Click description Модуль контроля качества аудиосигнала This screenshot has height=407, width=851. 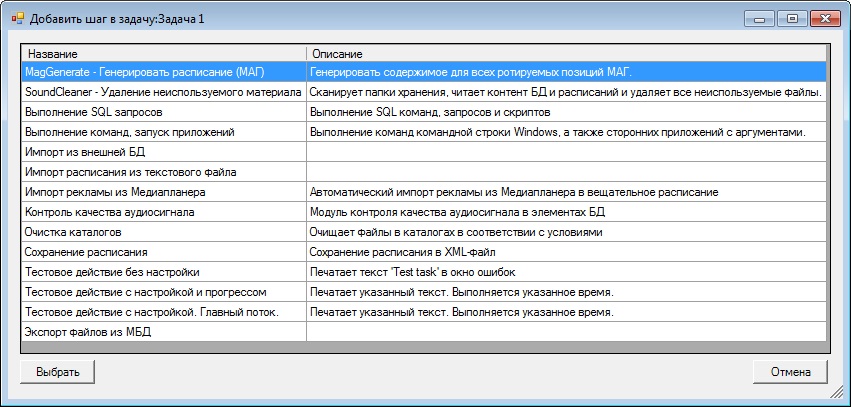tap(566, 212)
